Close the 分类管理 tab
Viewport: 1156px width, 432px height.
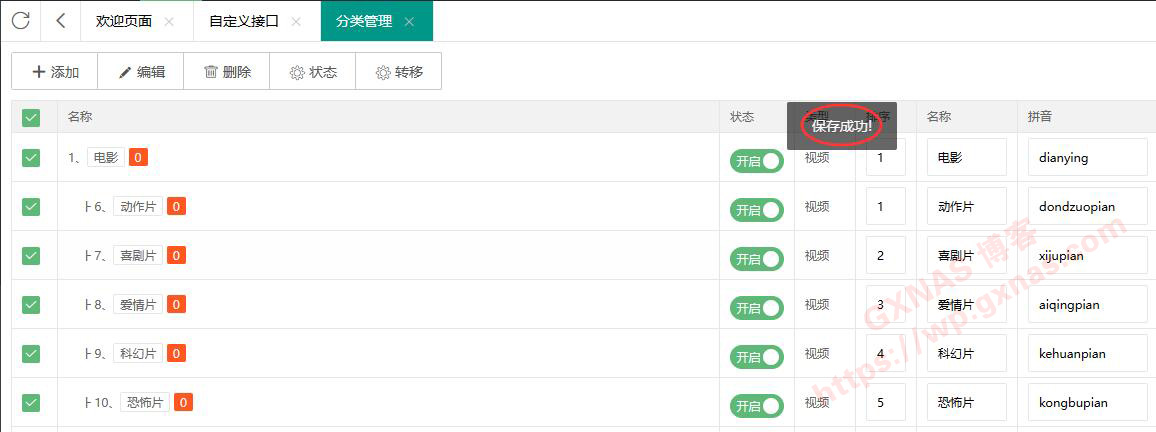coord(409,22)
